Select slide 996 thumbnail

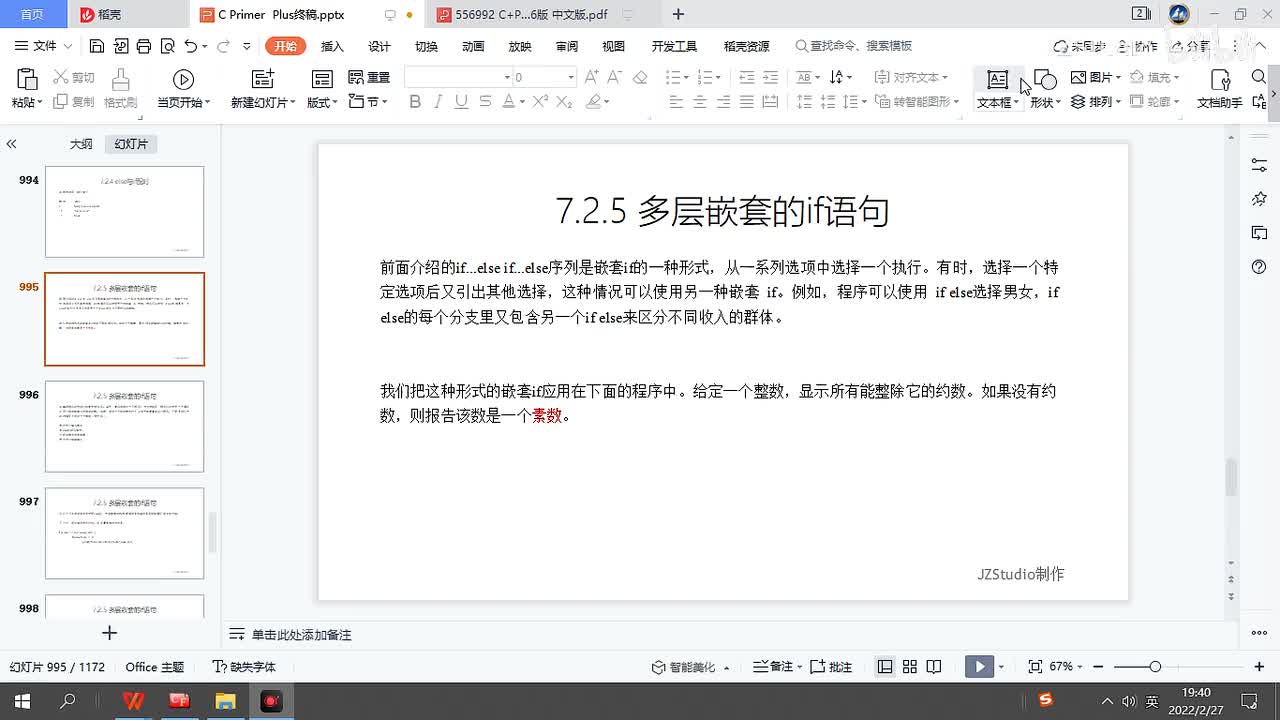[124, 426]
